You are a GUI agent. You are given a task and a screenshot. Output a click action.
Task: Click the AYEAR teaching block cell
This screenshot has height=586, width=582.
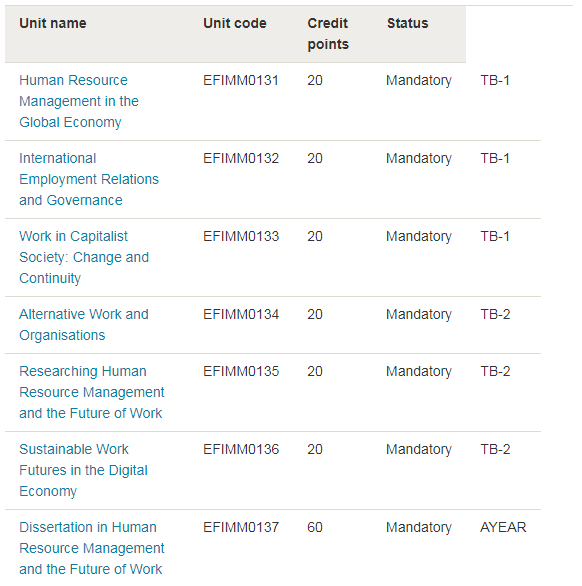coord(503,527)
